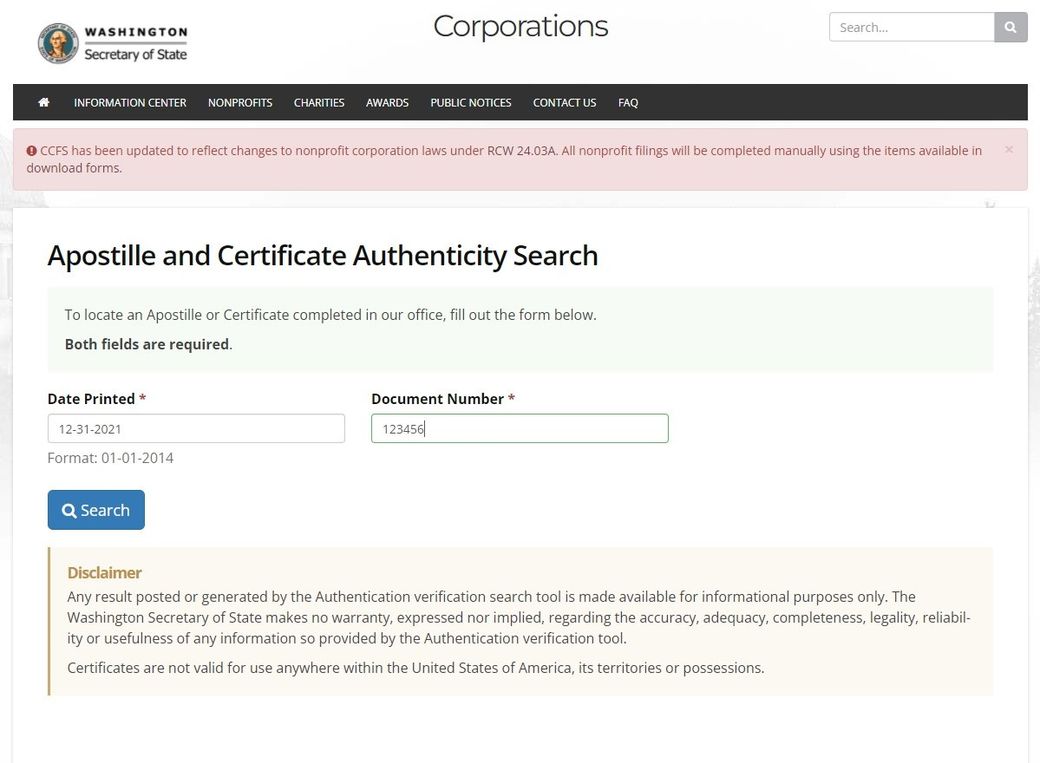This screenshot has height=763, width=1040.
Task: Open the Nonprofits menu item
Action: click(240, 102)
